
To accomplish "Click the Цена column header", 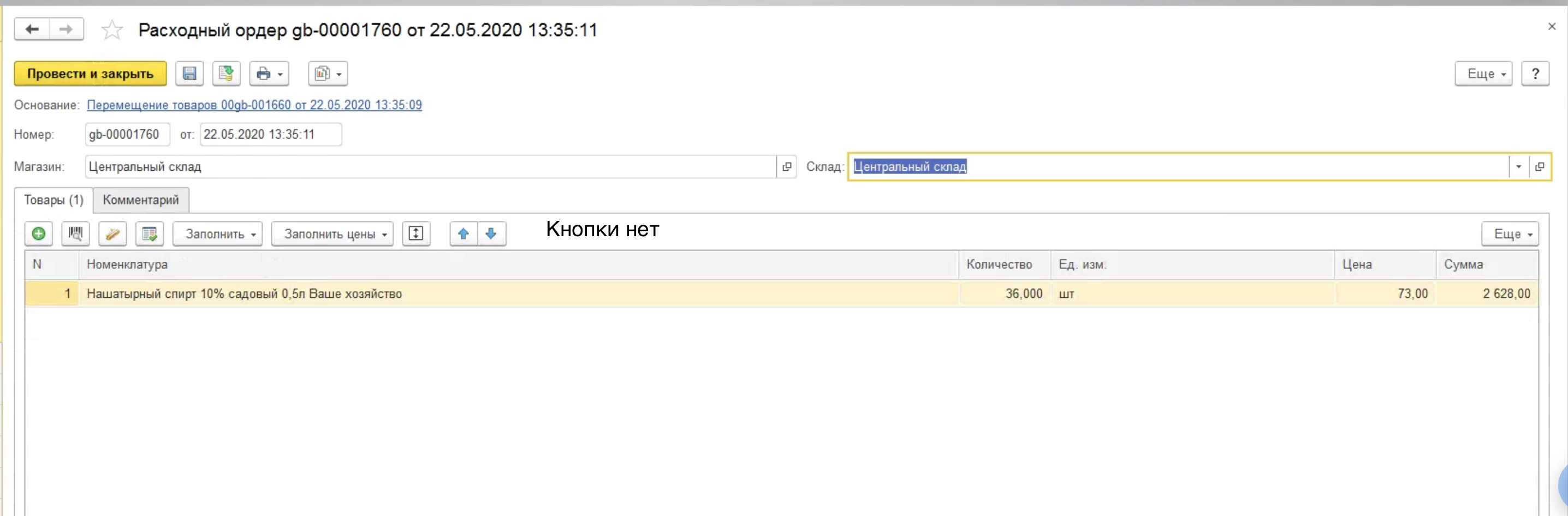I will click(x=1386, y=265).
